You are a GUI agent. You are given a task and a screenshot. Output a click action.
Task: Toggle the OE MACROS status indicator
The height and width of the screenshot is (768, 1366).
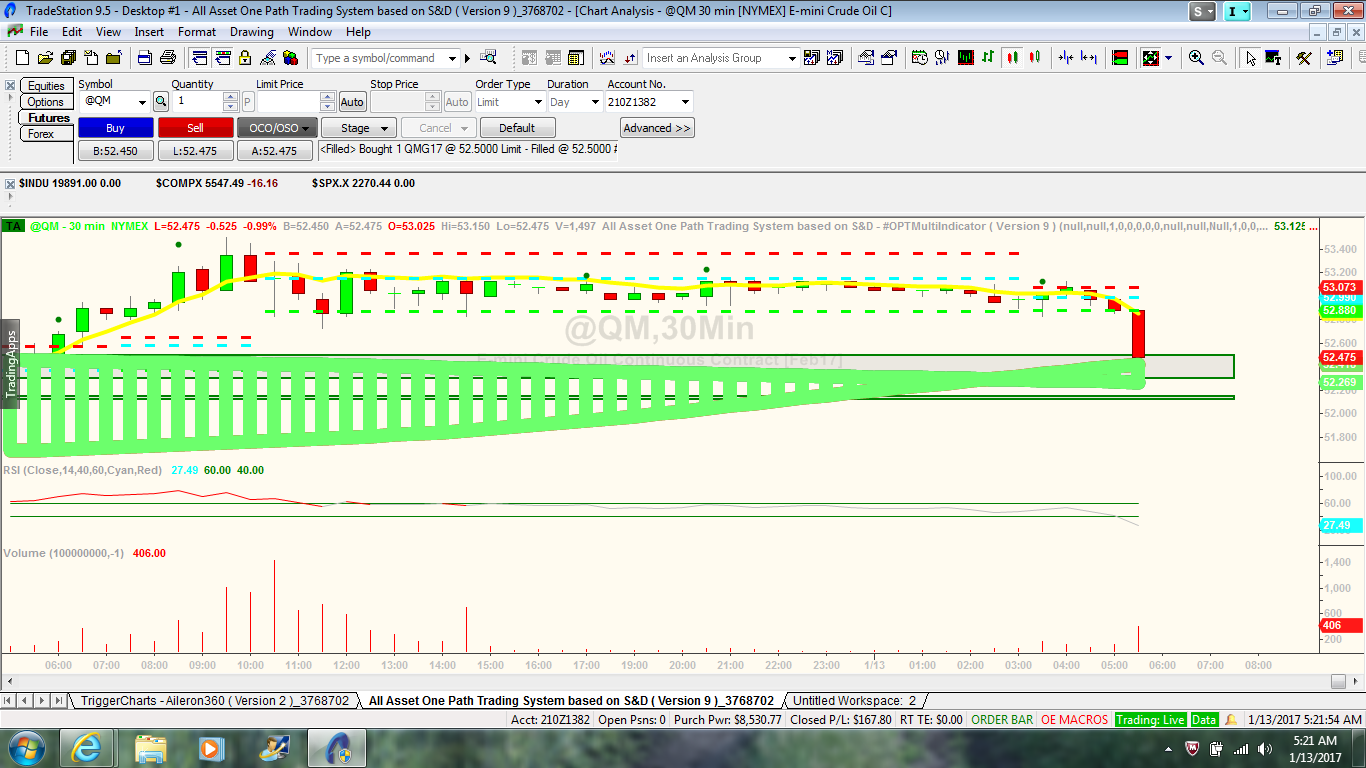(x=1074, y=719)
